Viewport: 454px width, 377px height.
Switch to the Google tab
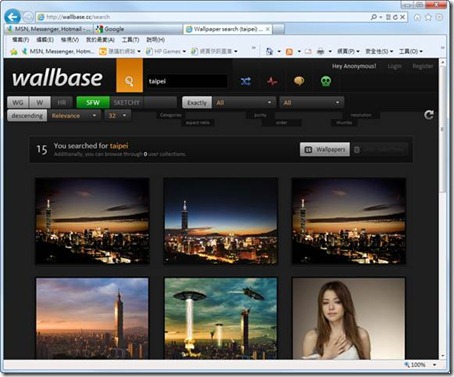pos(137,29)
